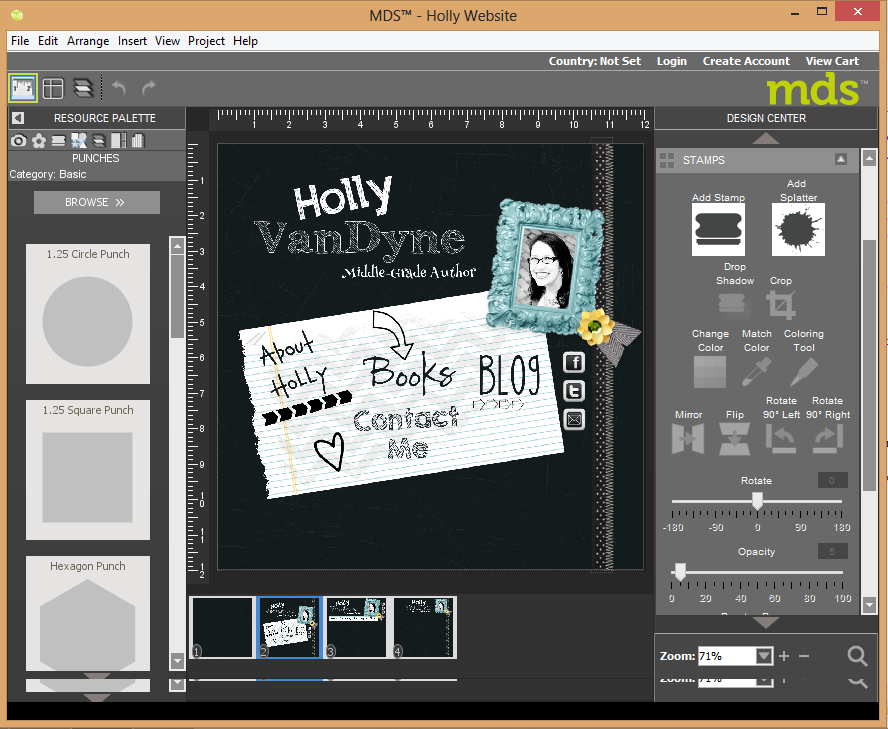This screenshot has height=729, width=888.
Task: Click Design Center down triangle
Action: point(766,623)
